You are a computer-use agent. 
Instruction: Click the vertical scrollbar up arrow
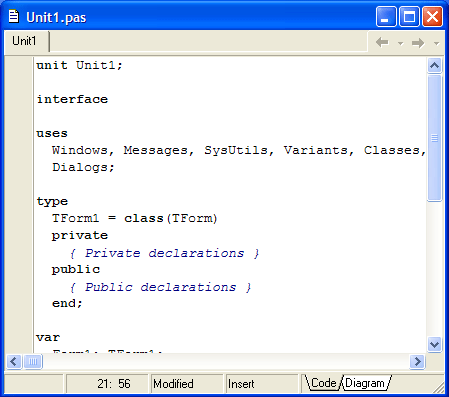434,65
